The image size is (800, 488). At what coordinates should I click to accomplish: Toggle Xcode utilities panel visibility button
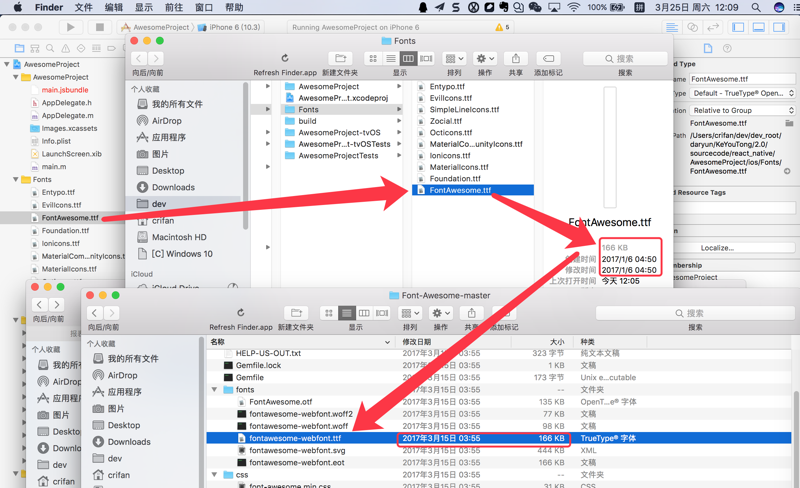779,27
